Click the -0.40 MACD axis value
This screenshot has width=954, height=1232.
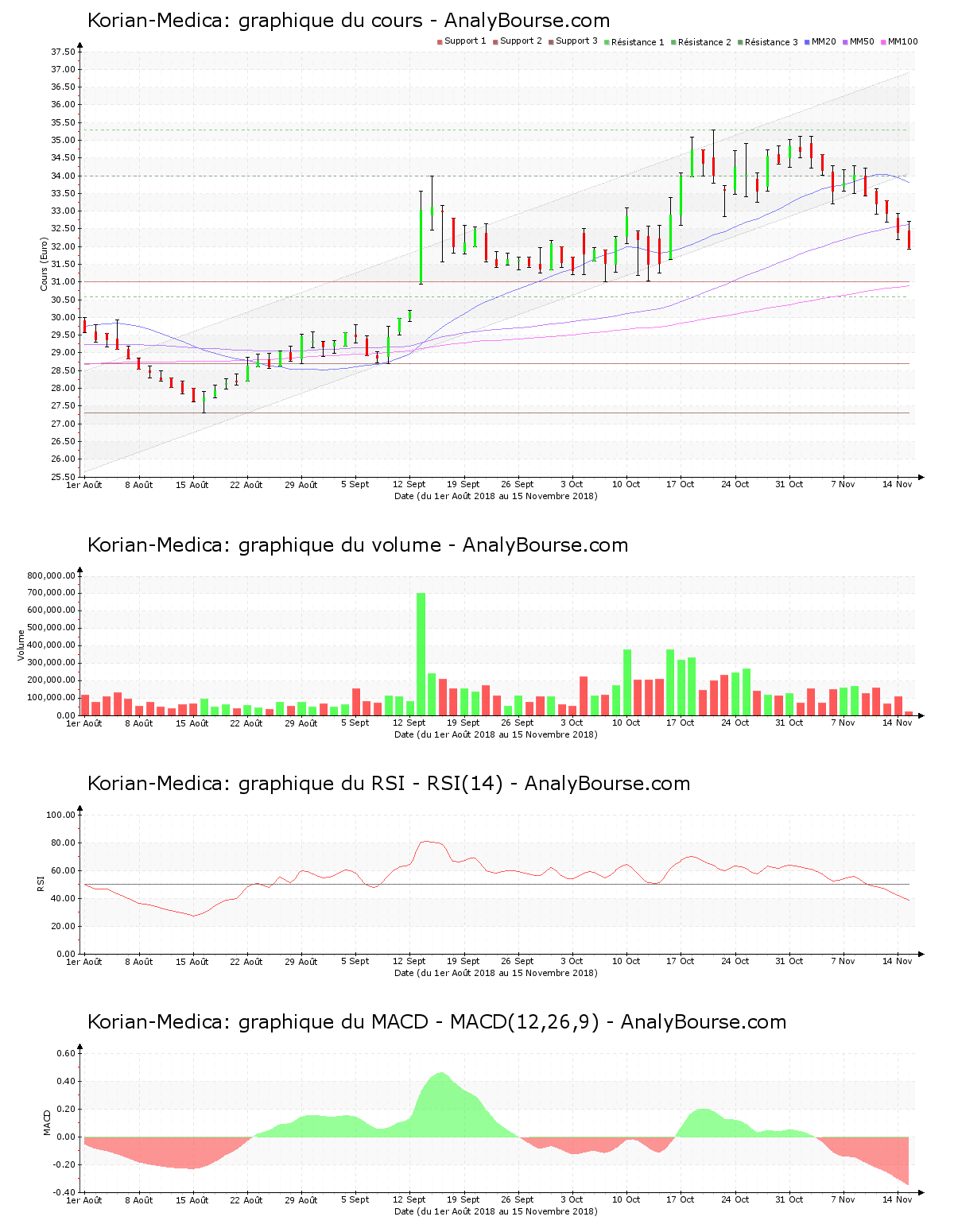(x=64, y=1192)
